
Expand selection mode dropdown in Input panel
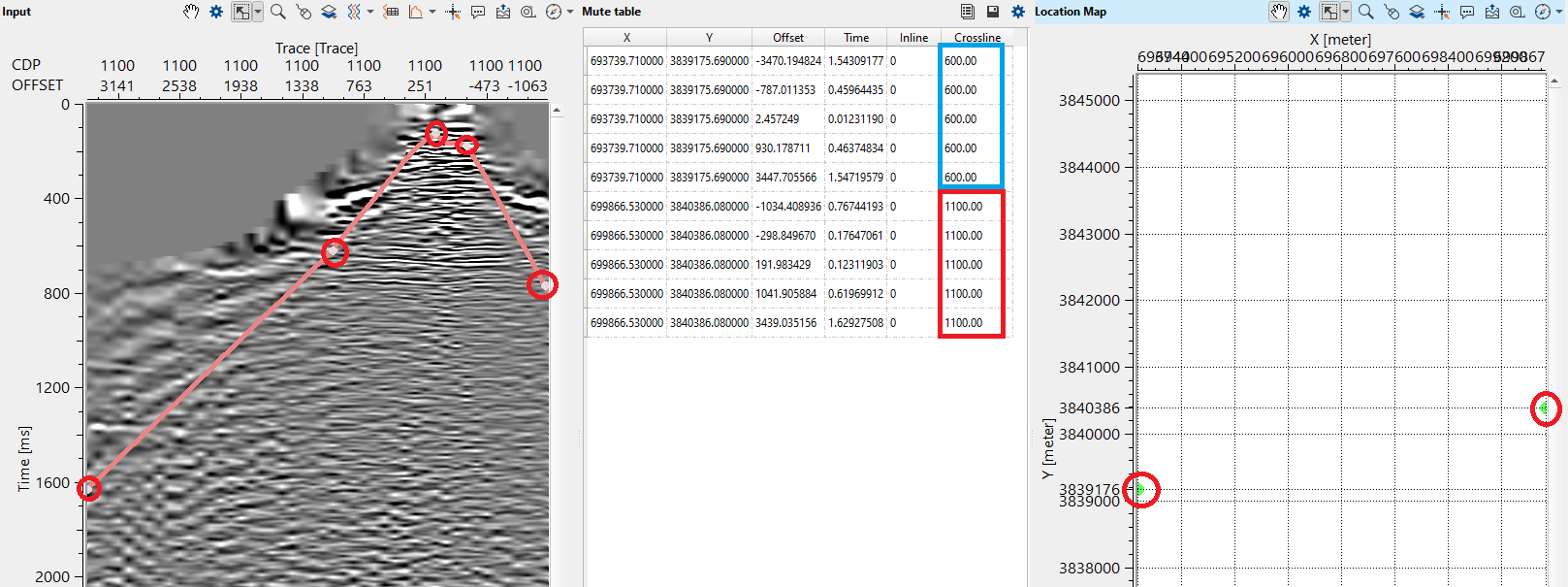click(257, 12)
